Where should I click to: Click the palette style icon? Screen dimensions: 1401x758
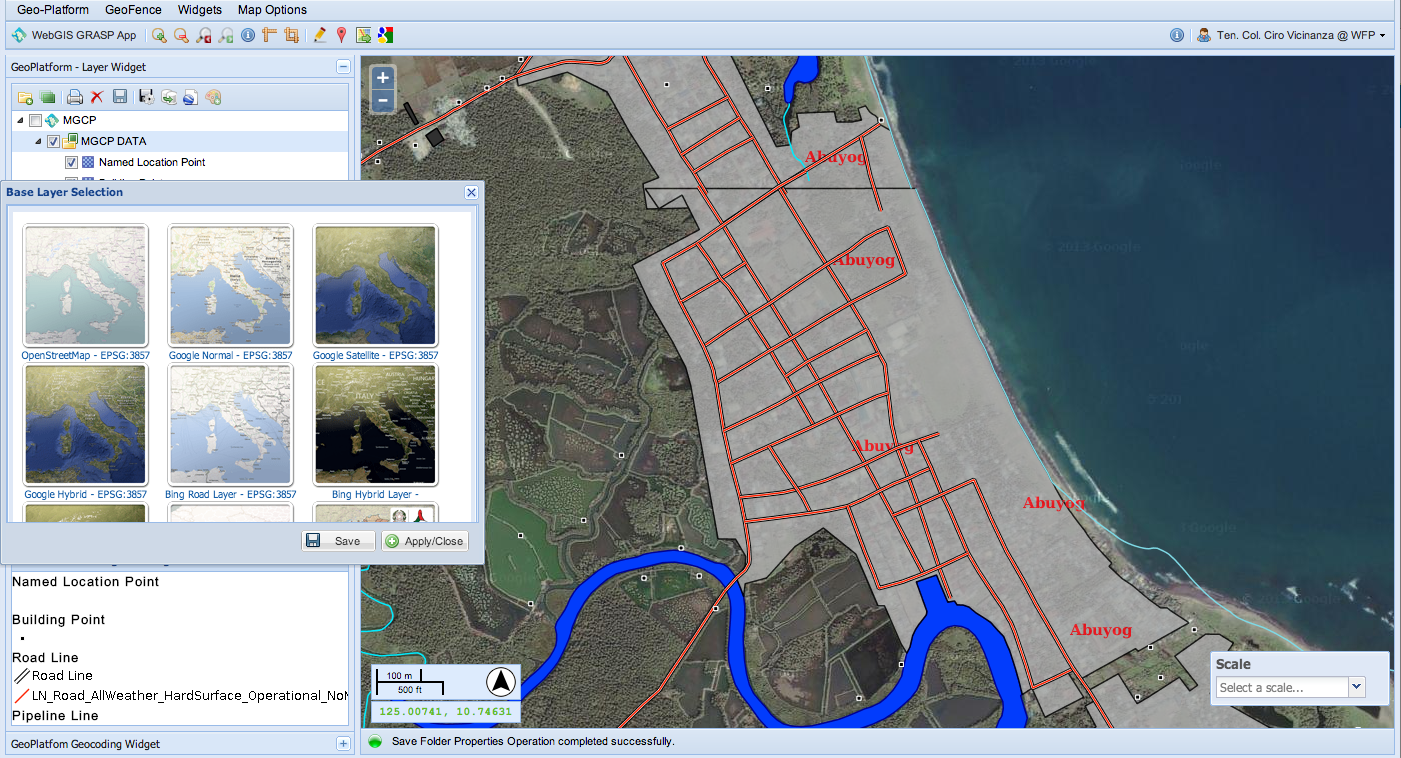pyautogui.click(x=213, y=97)
